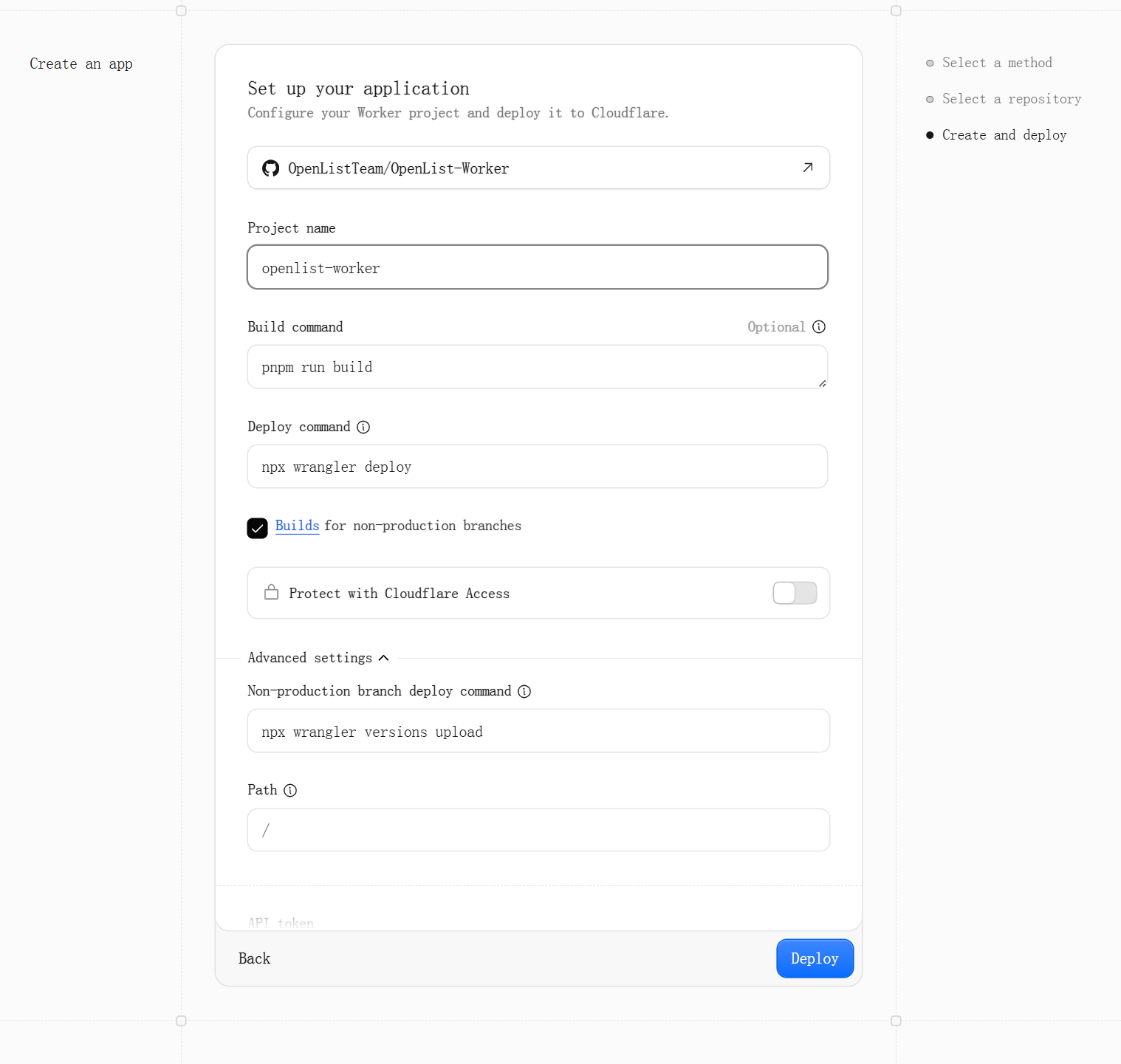The height and width of the screenshot is (1064, 1121).
Task: Click the Non-production branch deploy command field
Action: 538,731
